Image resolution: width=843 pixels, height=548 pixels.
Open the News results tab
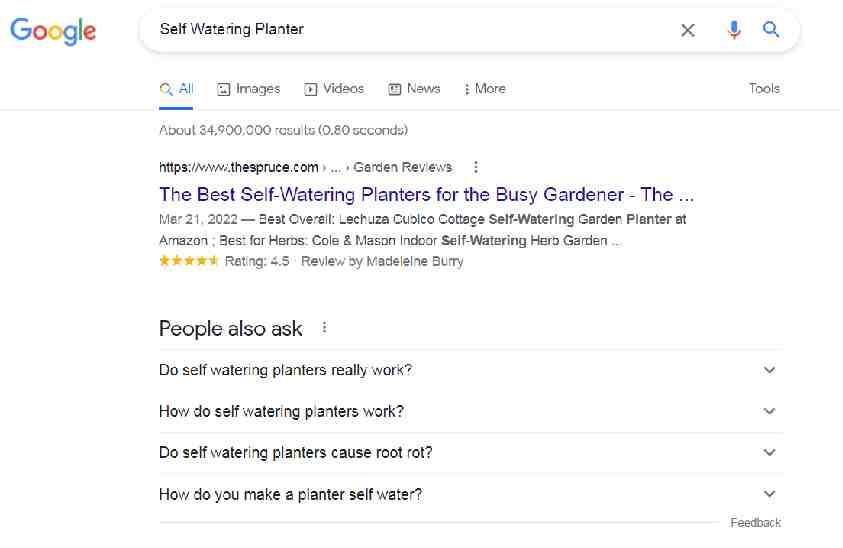(x=415, y=89)
